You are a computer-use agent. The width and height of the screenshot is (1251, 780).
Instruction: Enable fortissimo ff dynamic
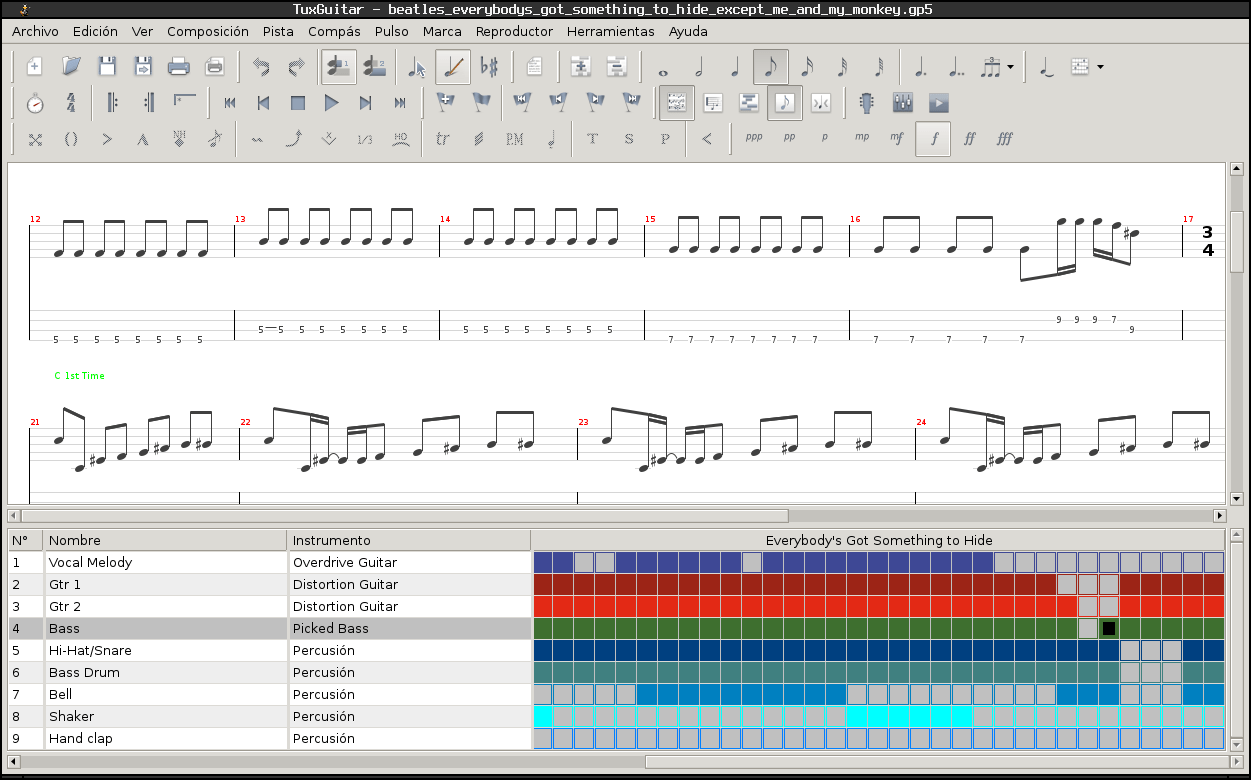(969, 139)
